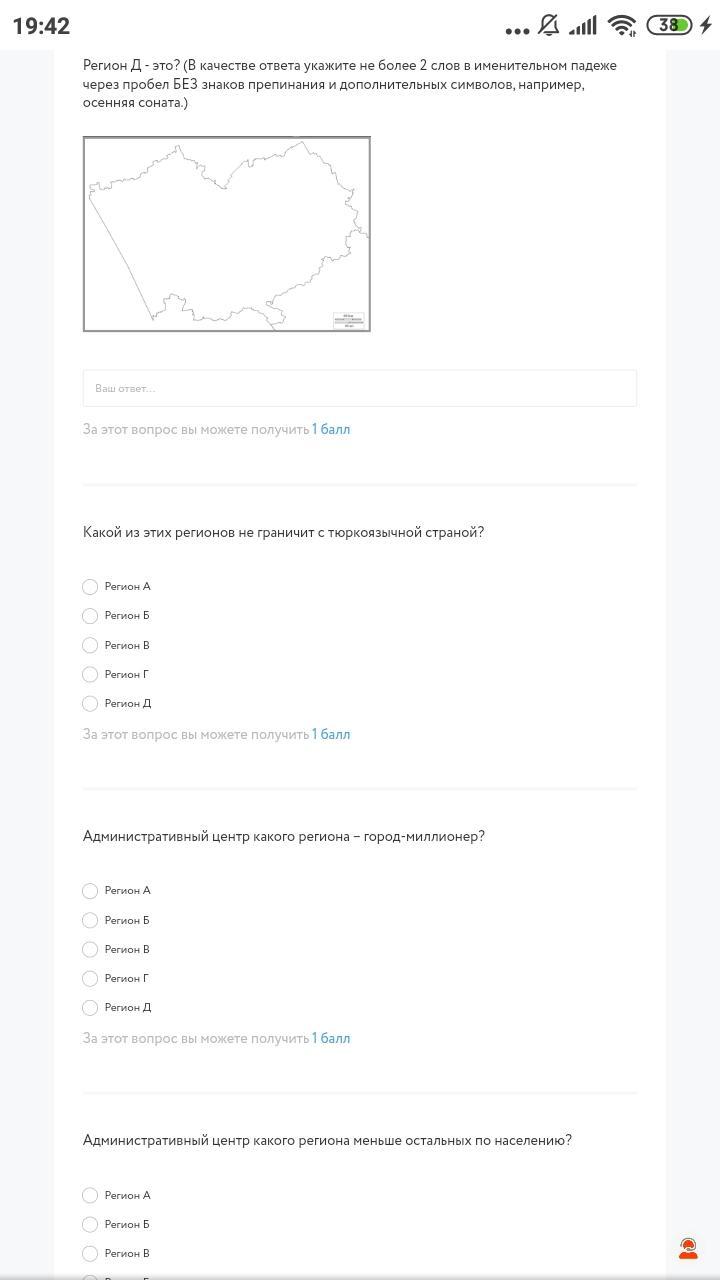The height and width of the screenshot is (1280, 720).
Task: Click "1 балл" under the answer field
Action: (331, 429)
